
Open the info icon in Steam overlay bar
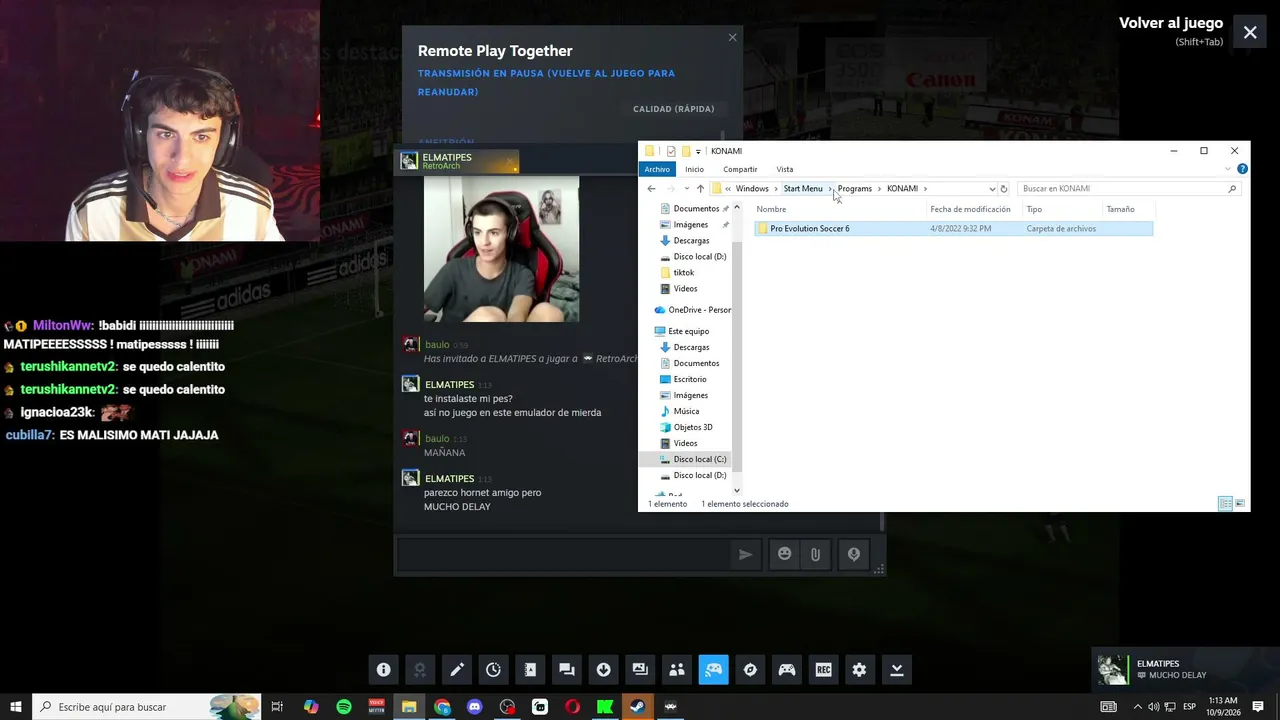[x=383, y=670]
